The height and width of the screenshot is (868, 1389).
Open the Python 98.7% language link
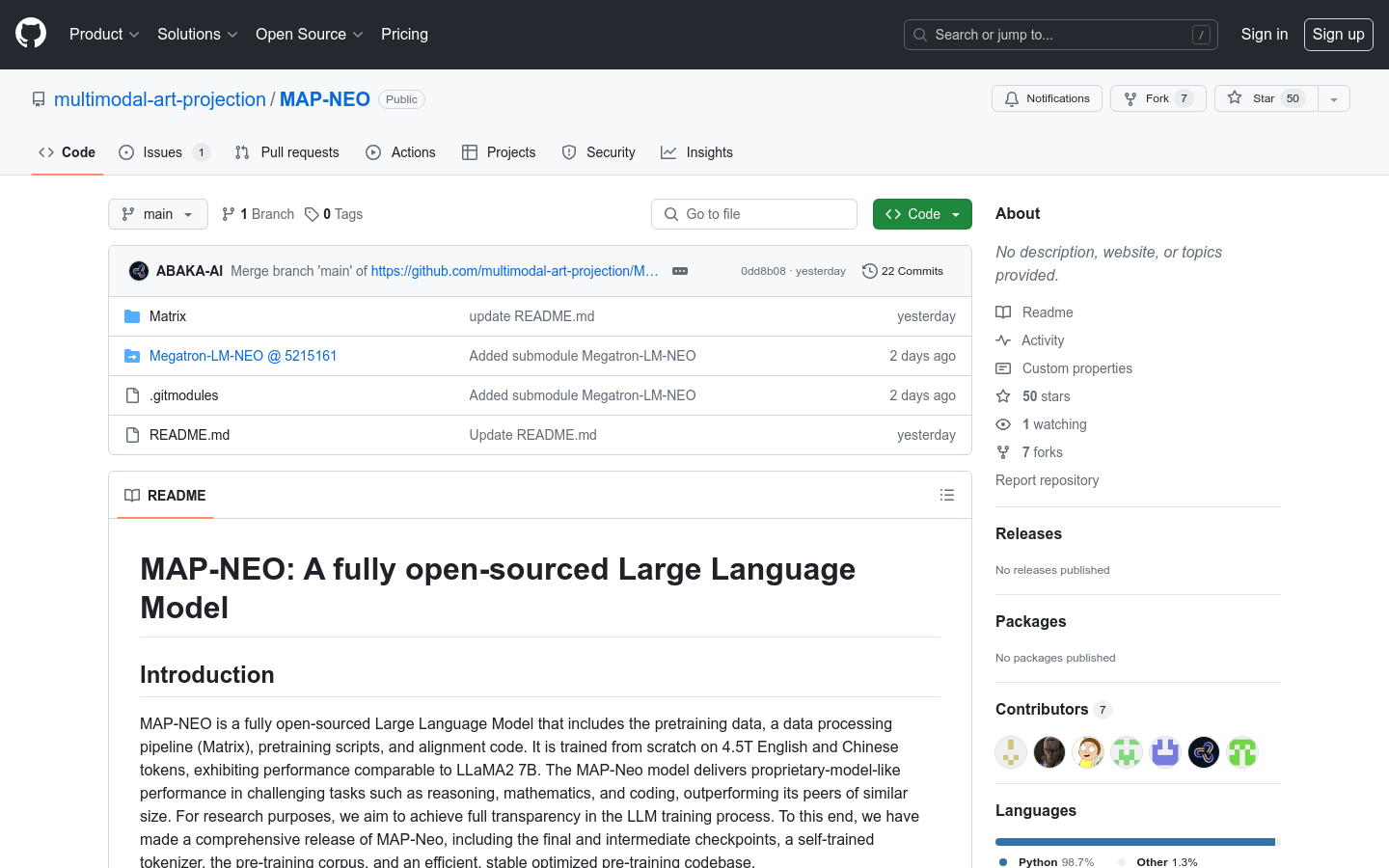coord(1047,861)
